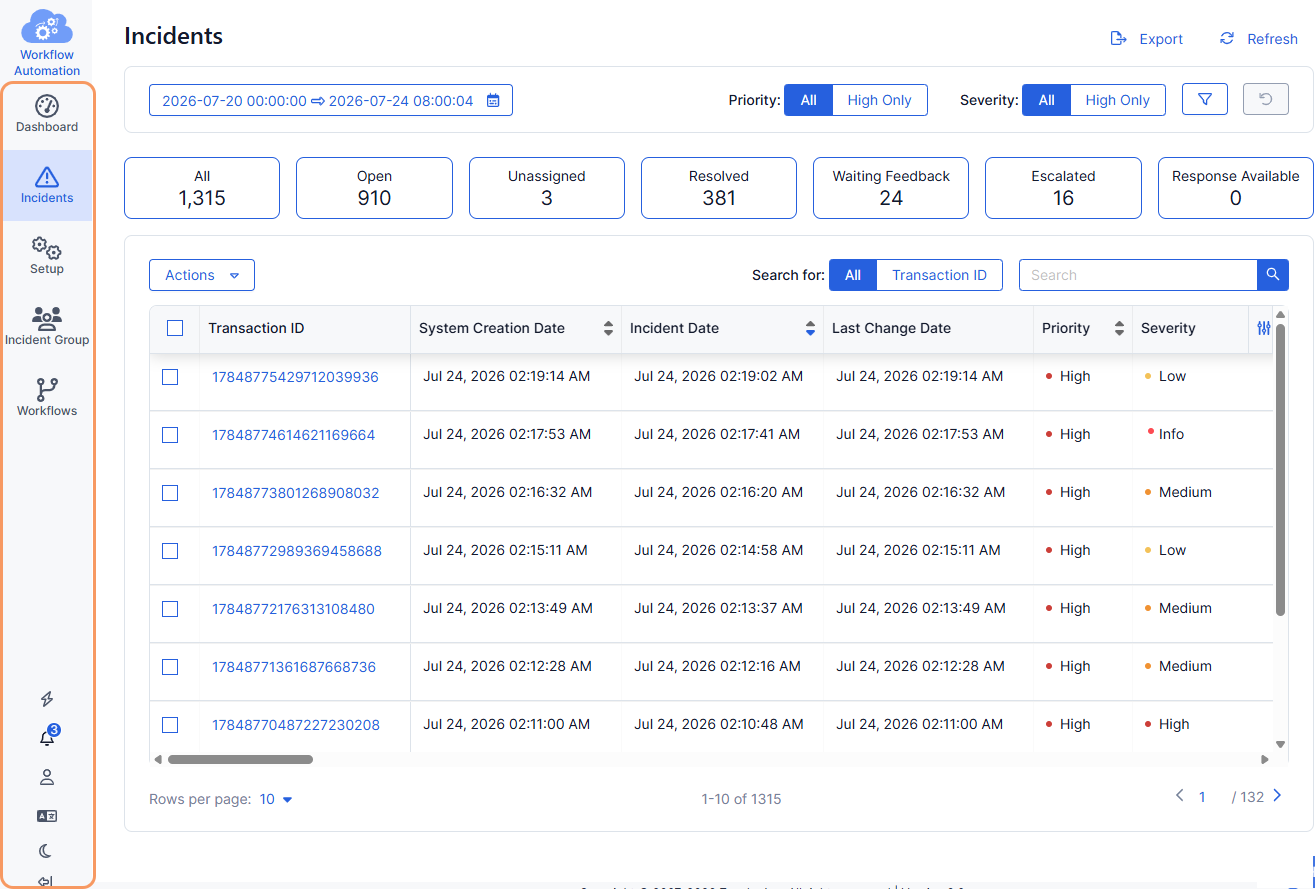Go to the previous page arrow
Viewport: 1315px width, 889px height.
pos(1180,796)
